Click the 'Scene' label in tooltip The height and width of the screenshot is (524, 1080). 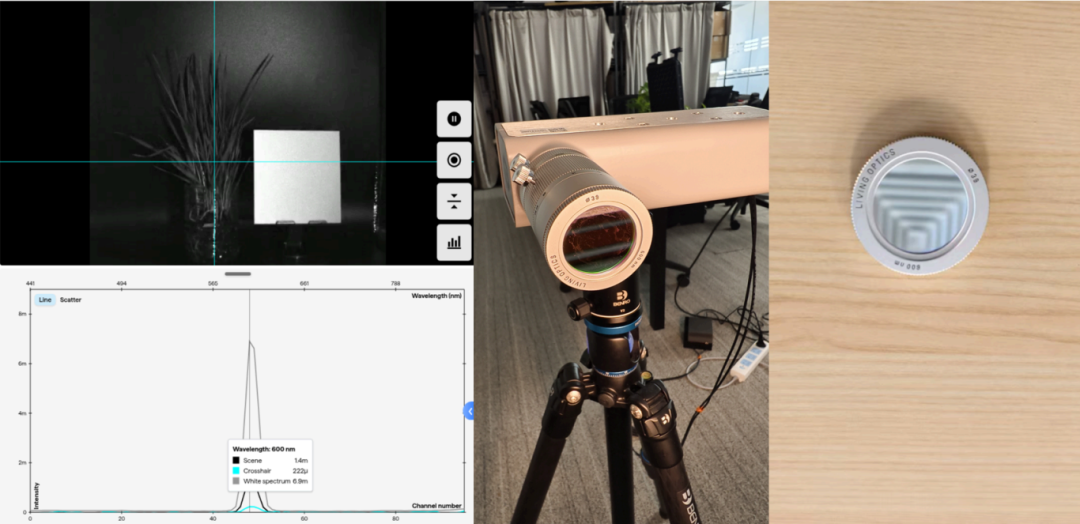[x=251, y=460]
